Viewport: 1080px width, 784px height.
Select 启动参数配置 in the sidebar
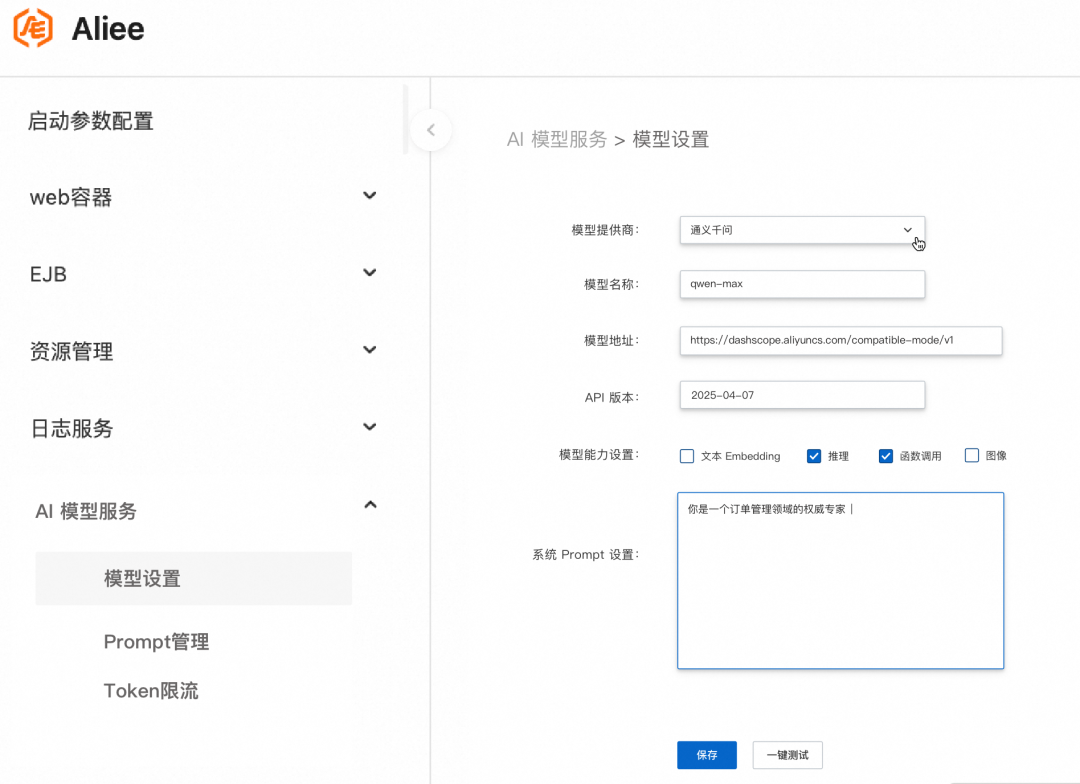[x=90, y=120]
